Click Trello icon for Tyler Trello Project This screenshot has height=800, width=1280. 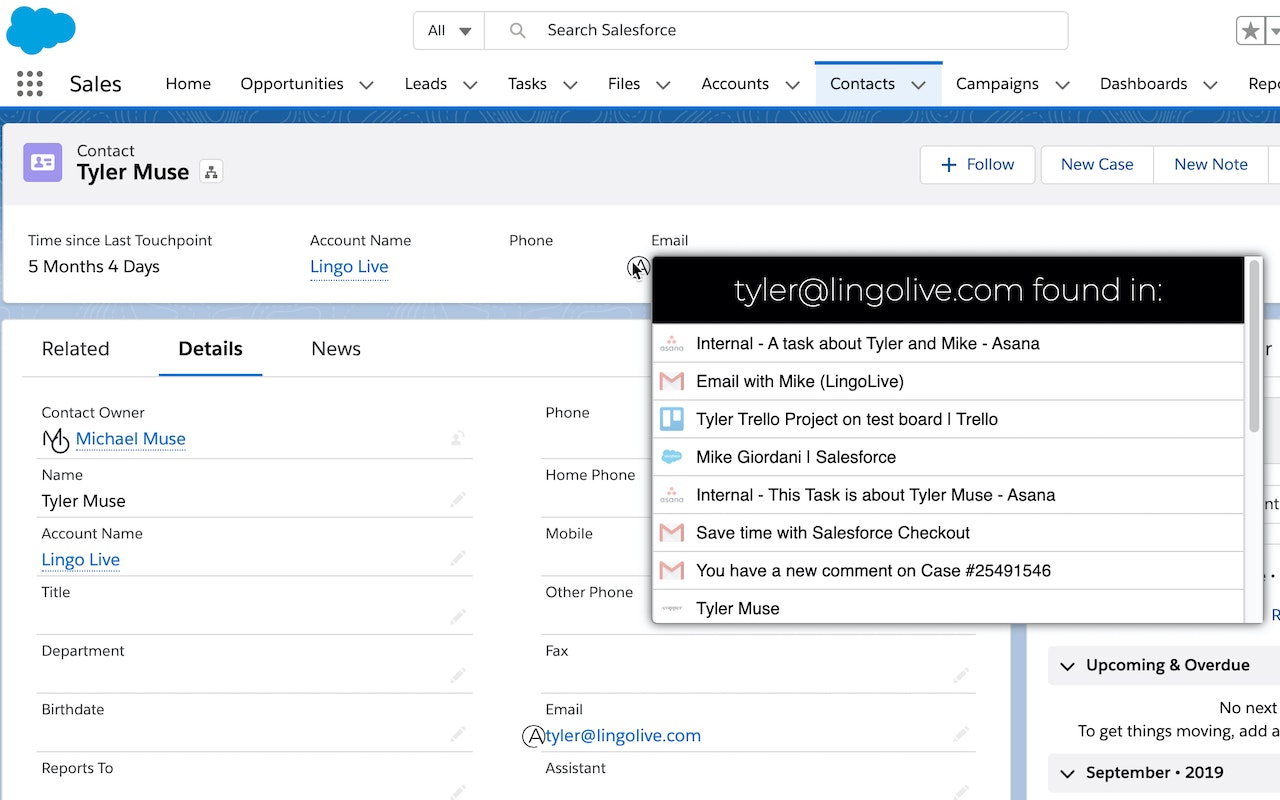coord(672,419)
